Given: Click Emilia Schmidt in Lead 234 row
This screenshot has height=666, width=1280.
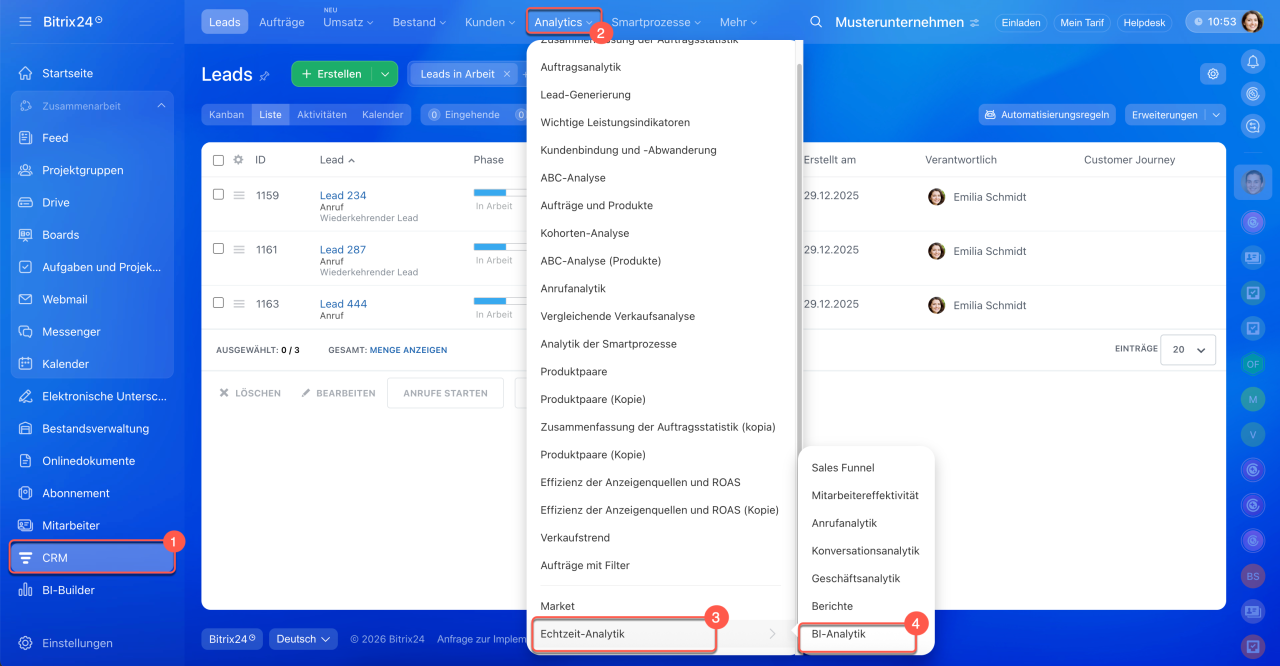Looking at the screenshot, I should (989, 197).
